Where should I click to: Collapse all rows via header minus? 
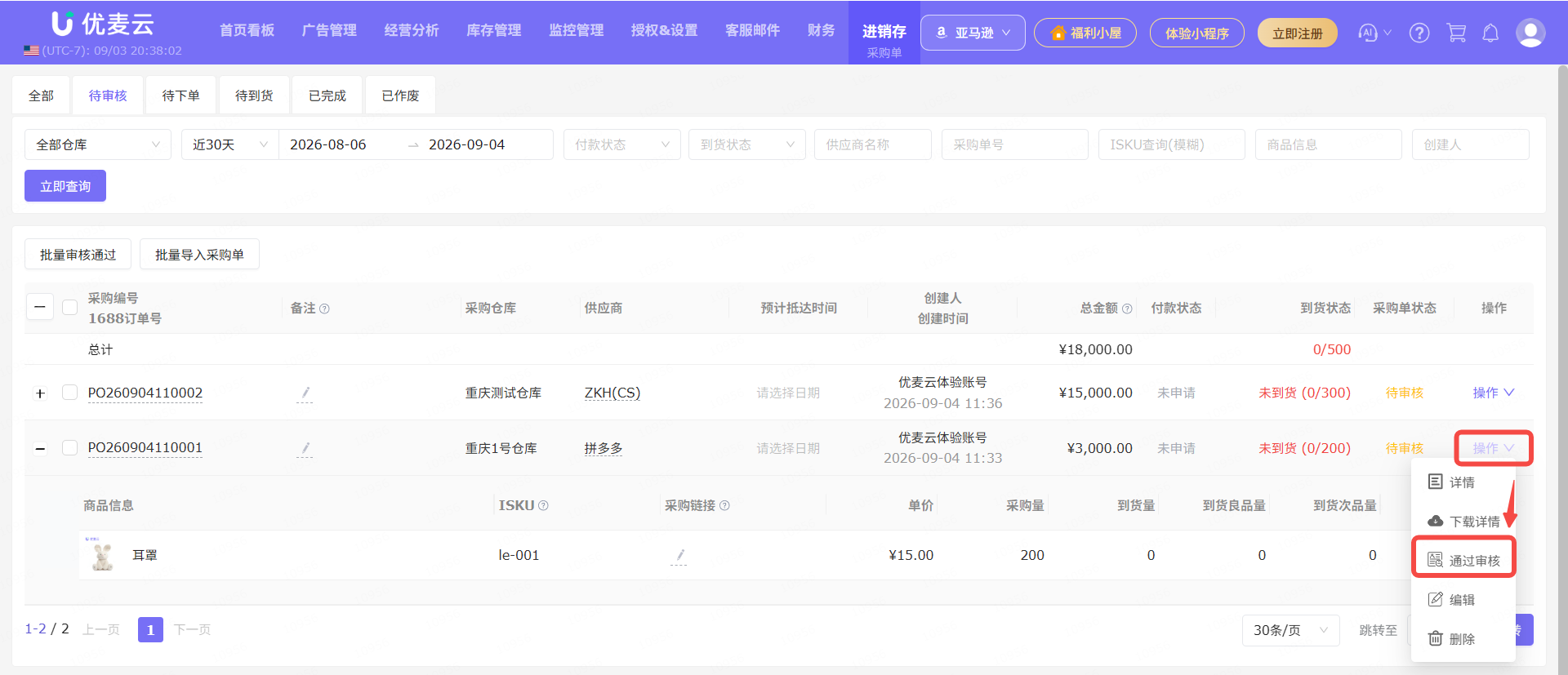point(40,307)
